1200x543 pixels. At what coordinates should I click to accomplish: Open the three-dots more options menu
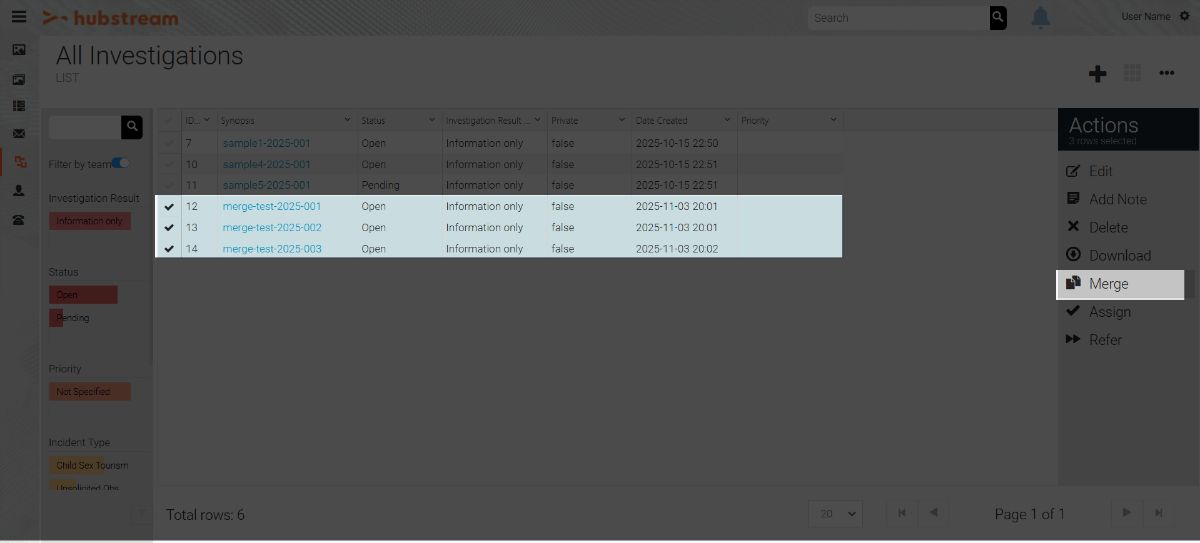[x=1166, y=73]
